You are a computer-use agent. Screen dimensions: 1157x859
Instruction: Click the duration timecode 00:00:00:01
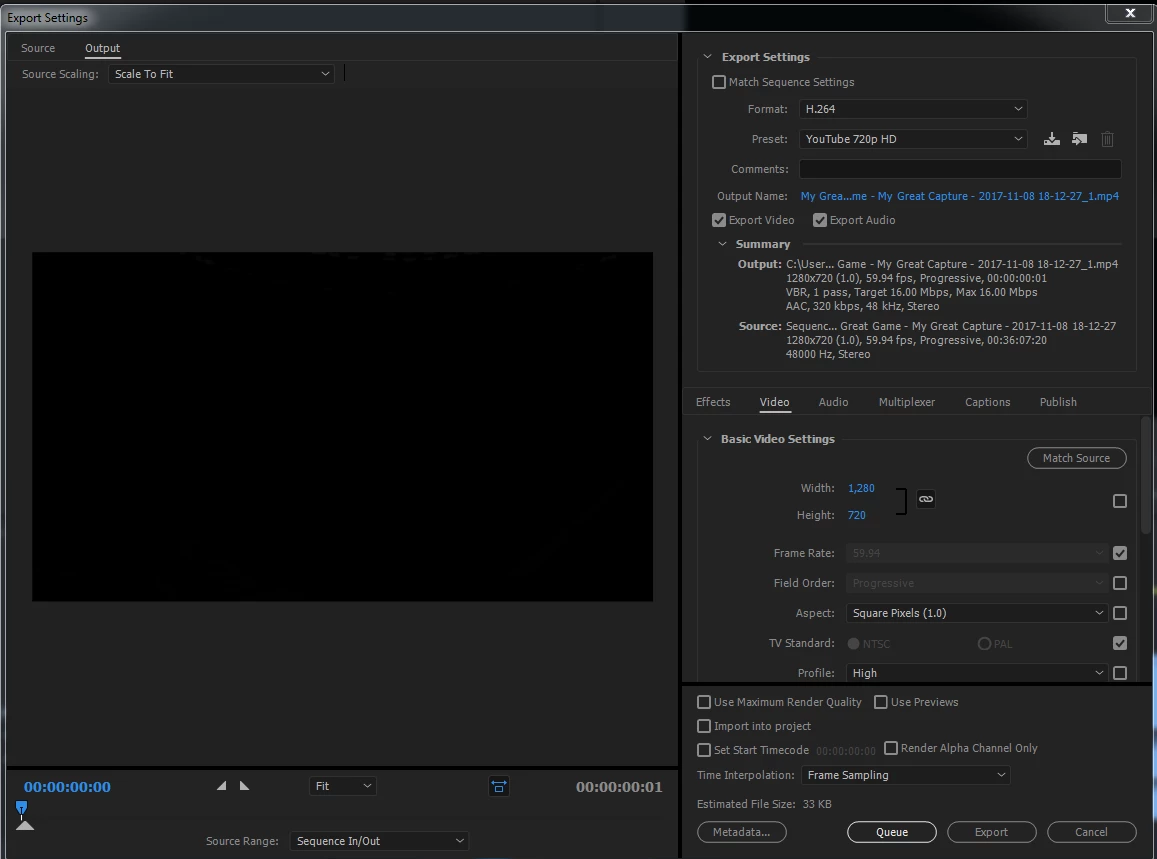pos(619,787)
